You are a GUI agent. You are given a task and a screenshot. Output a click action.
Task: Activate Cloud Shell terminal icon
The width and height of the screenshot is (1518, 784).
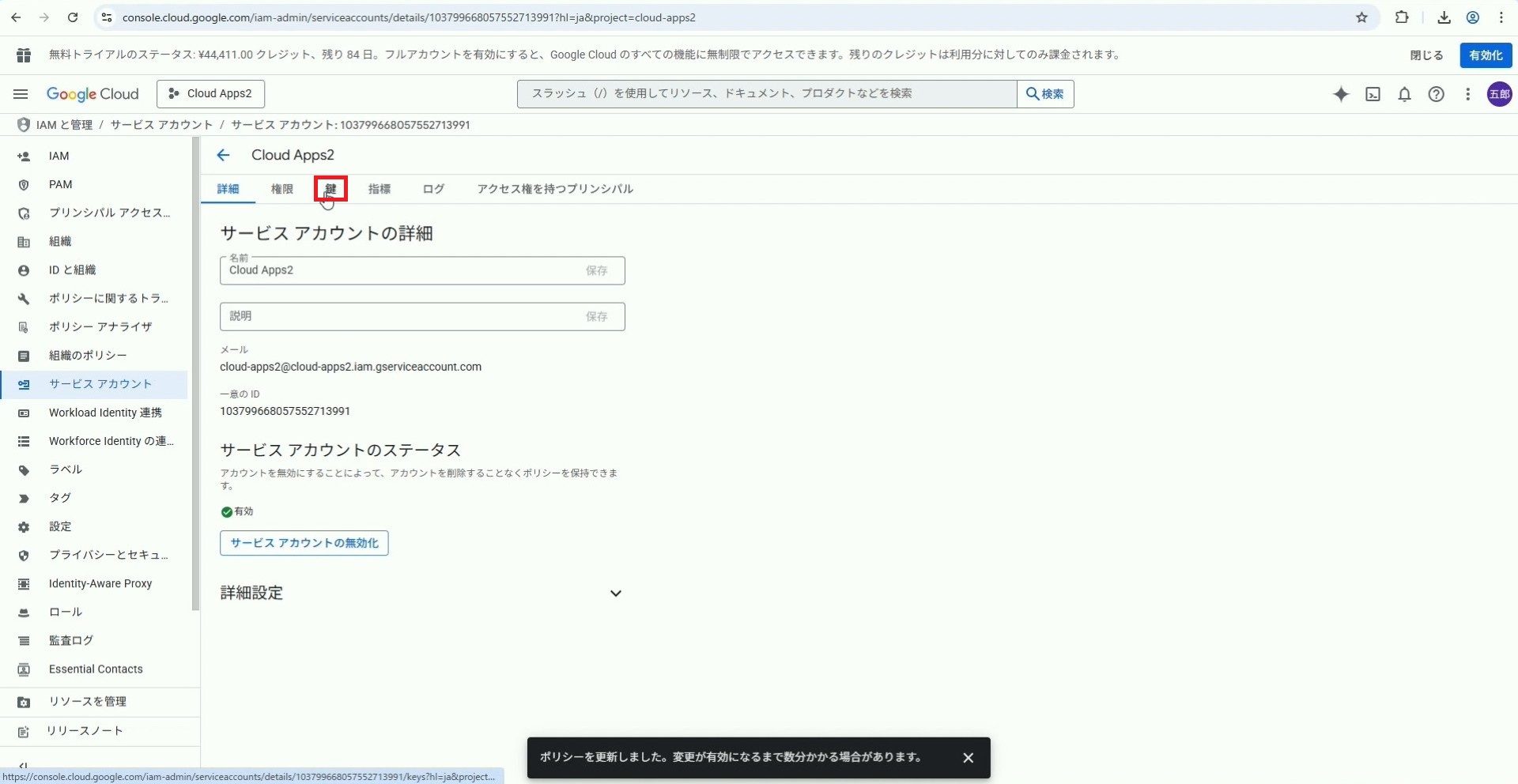point(1373,94)
